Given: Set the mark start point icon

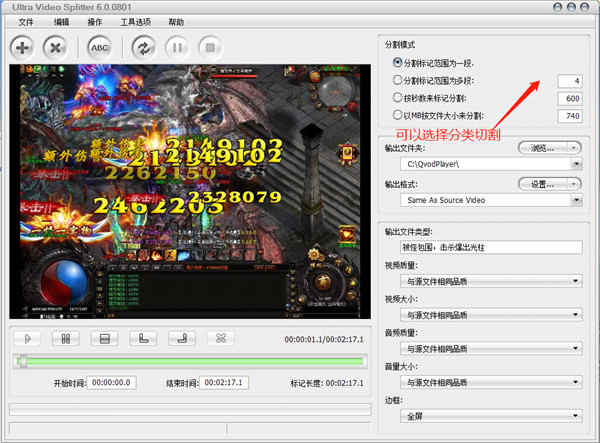Looking at the screenshot, I should coord(143,339).
